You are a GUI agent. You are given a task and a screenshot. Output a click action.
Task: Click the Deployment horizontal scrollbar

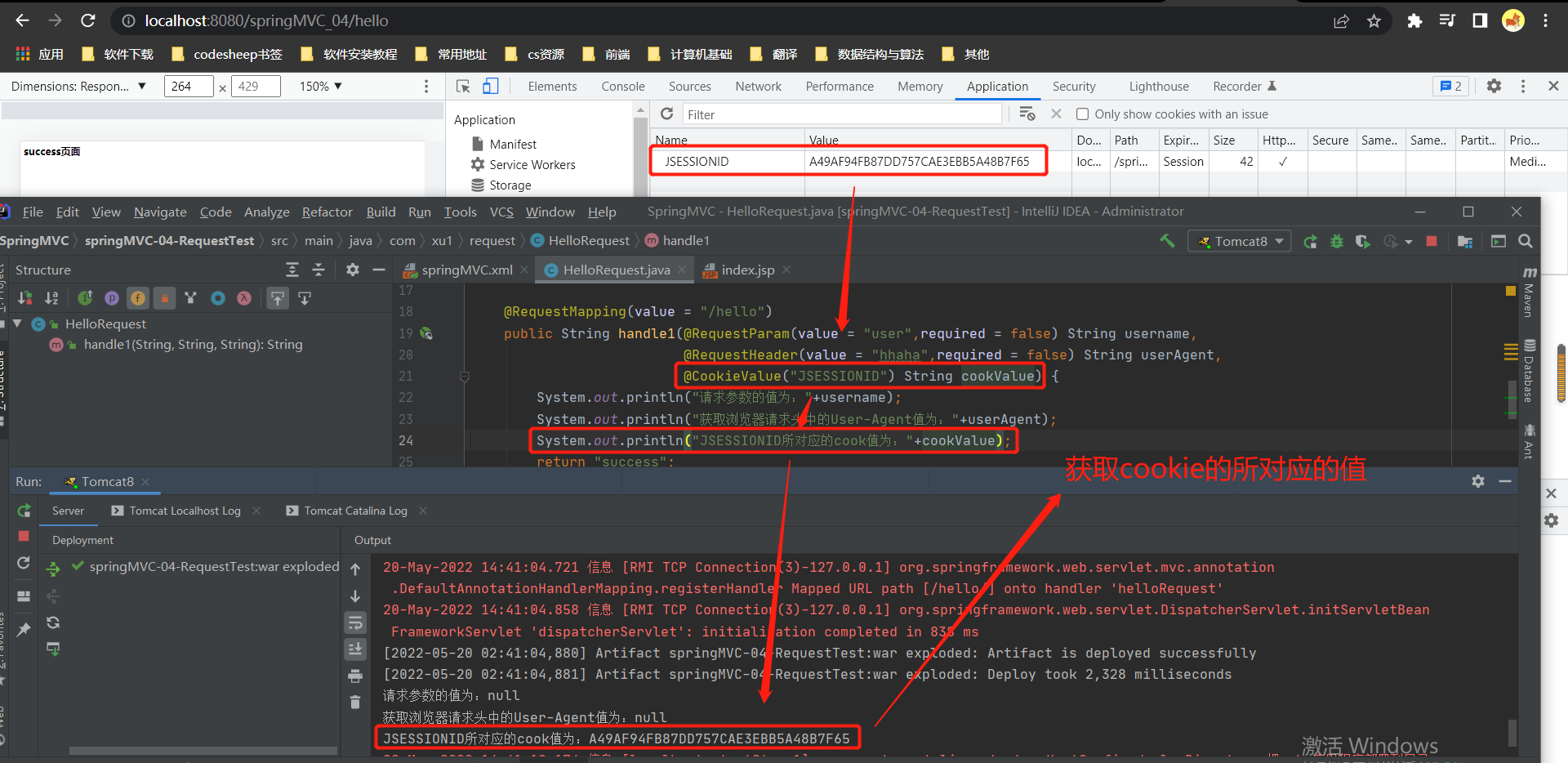pos(203,750)
